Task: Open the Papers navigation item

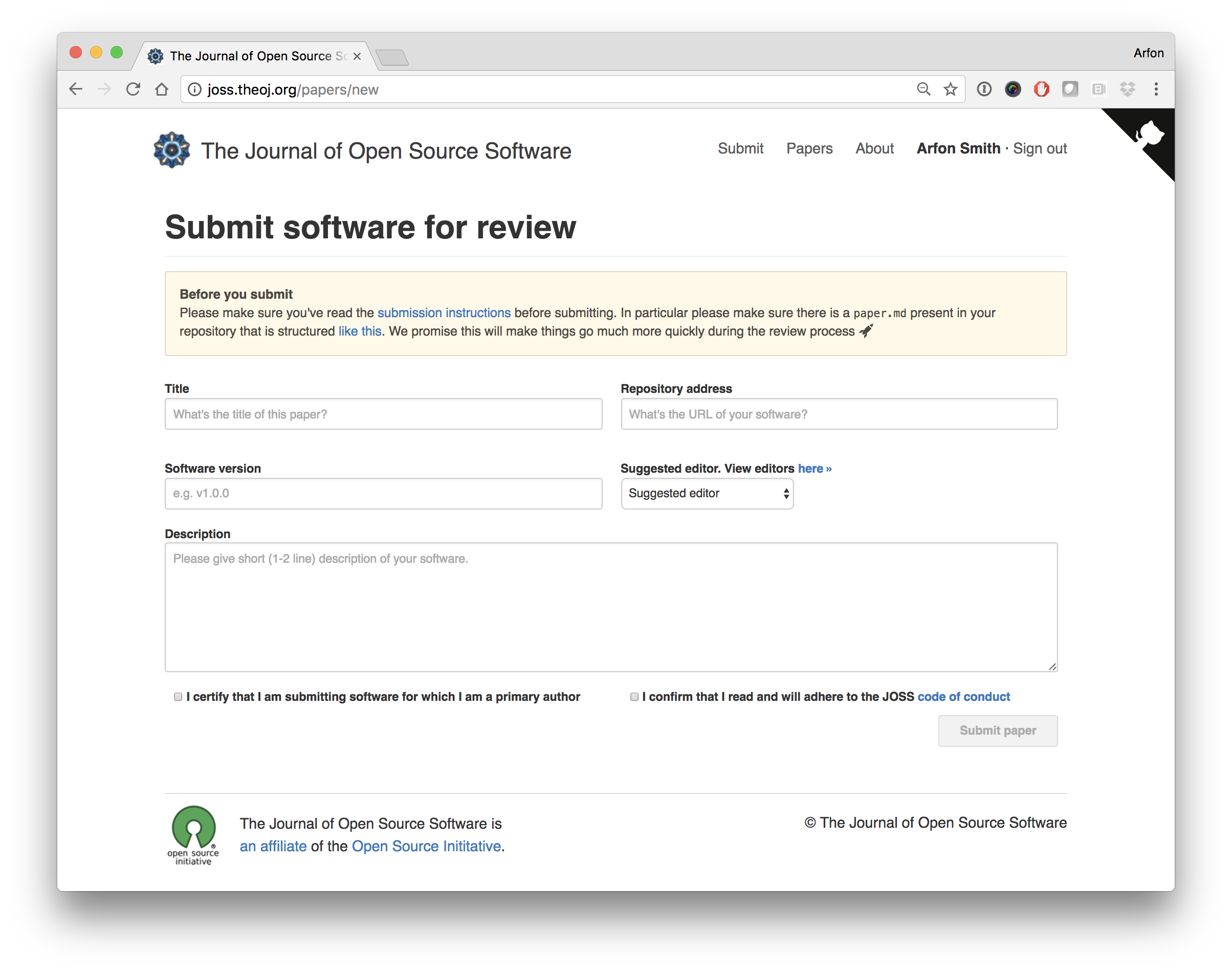Action: tap(809, 149)
